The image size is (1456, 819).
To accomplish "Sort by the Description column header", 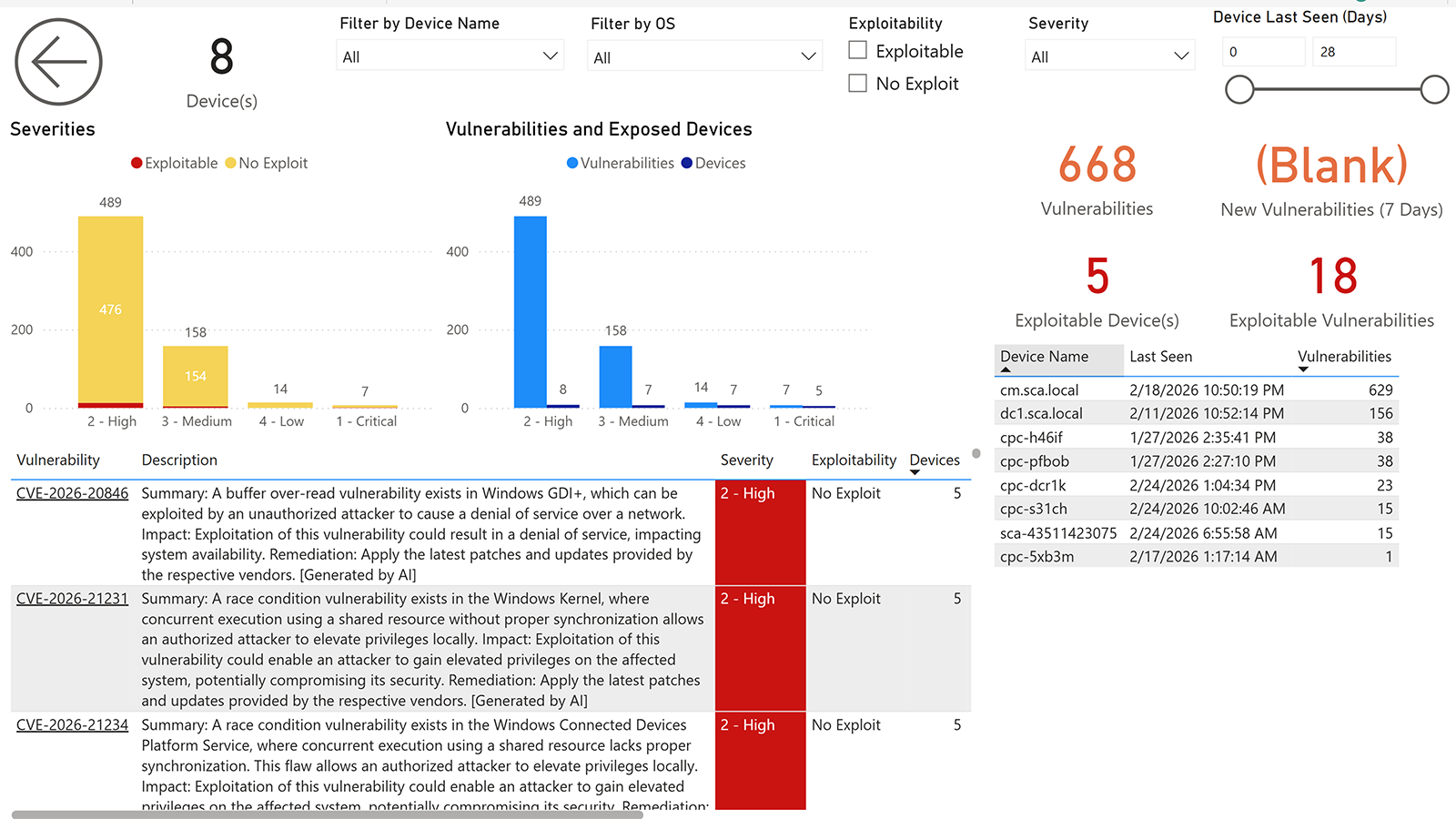I will click(x=179, y=460).
